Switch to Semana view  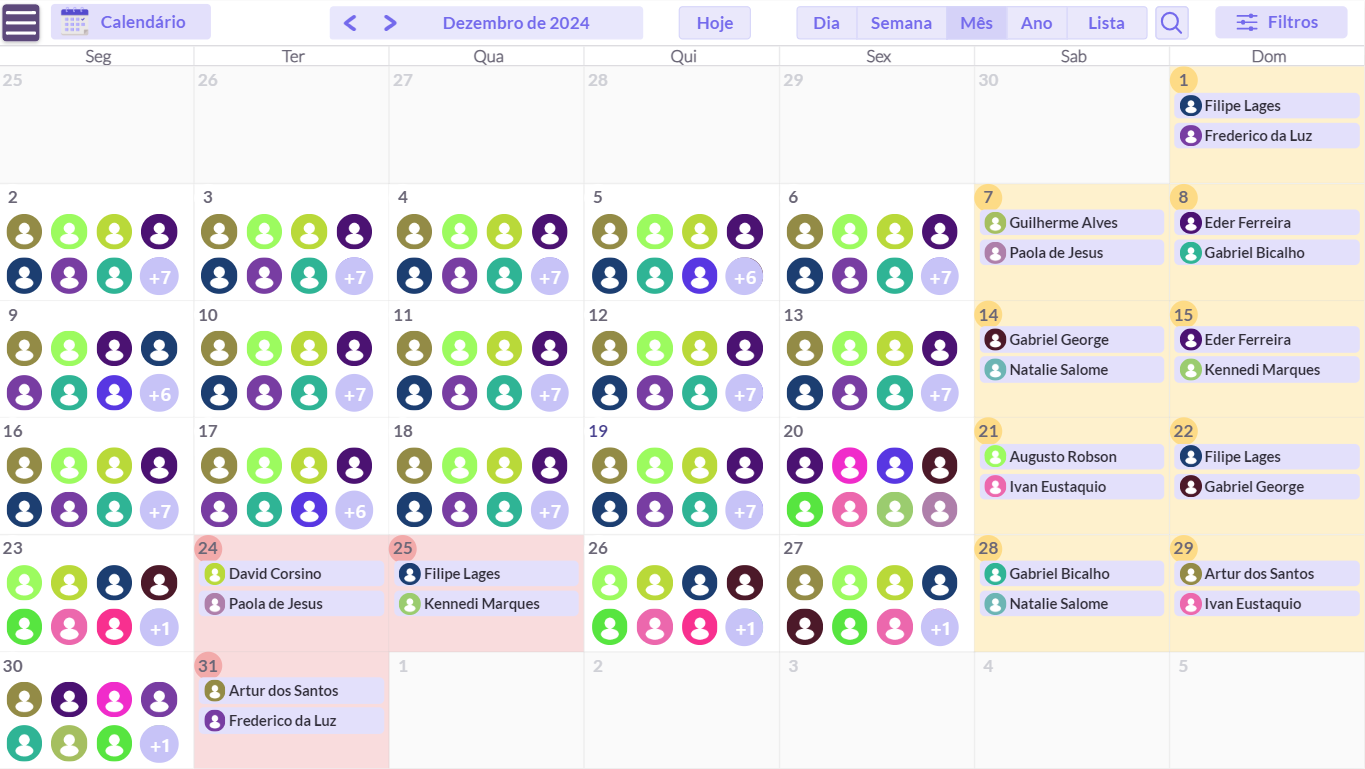point(901,23)
